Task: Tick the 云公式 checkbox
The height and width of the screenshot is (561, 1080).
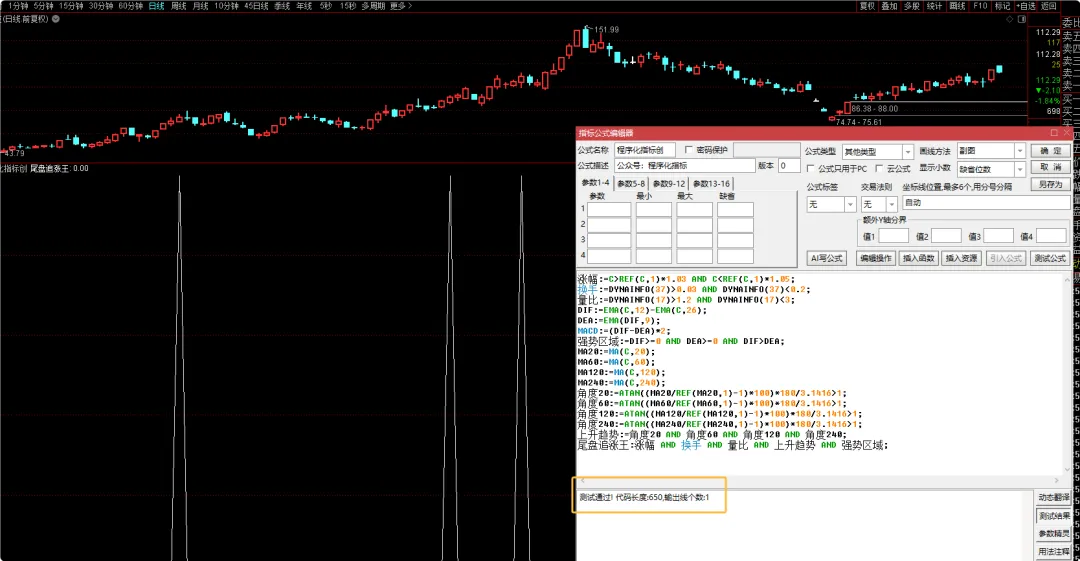Action: 879,168
